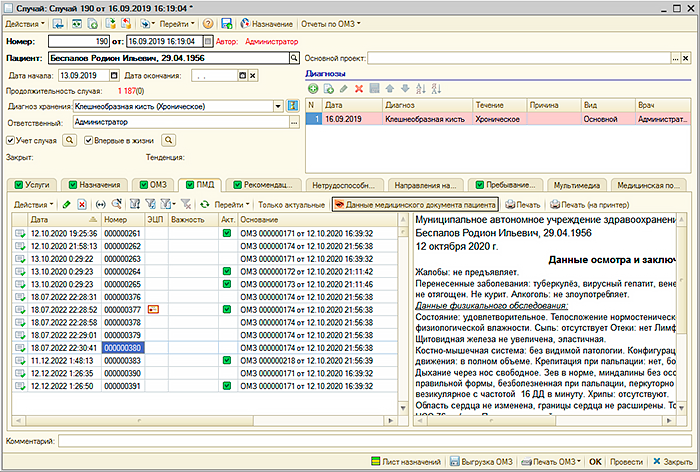Click the help question mark icon
The width and height of the screenshot is (700, 472).
pos(207,22)
